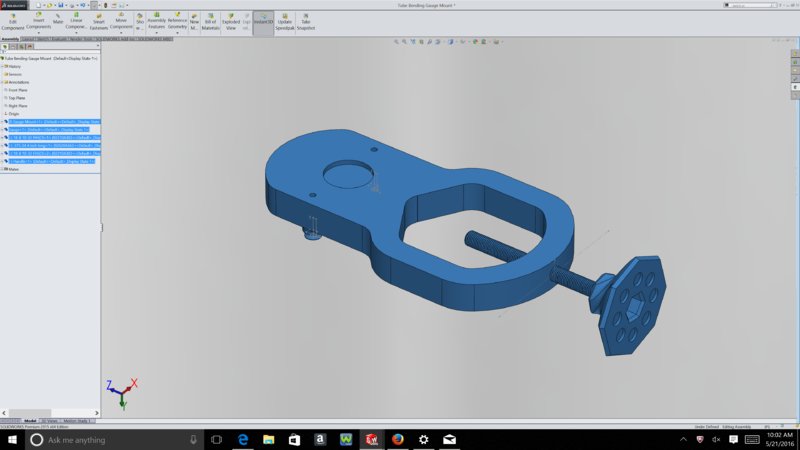Click the XYZ orientation triad
This screenshot has height=450, width=800.
[122, 393]
